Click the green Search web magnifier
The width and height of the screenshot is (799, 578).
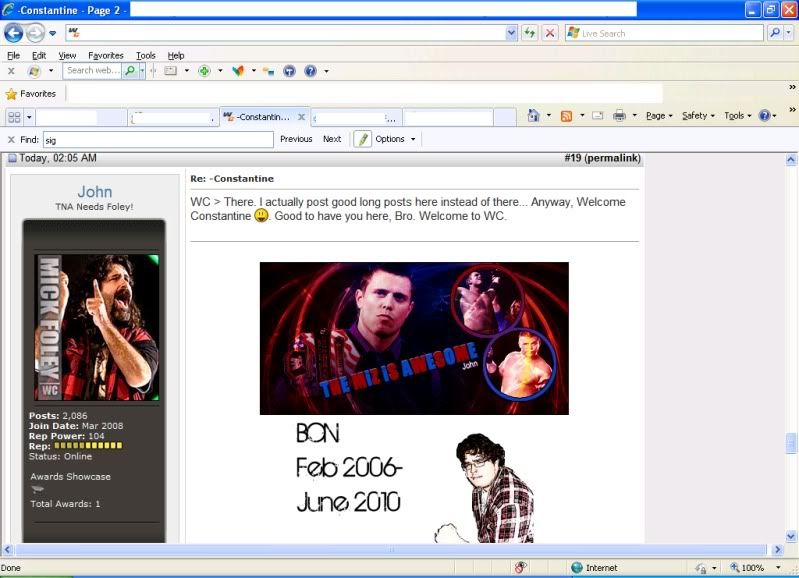tap(130, 70)
